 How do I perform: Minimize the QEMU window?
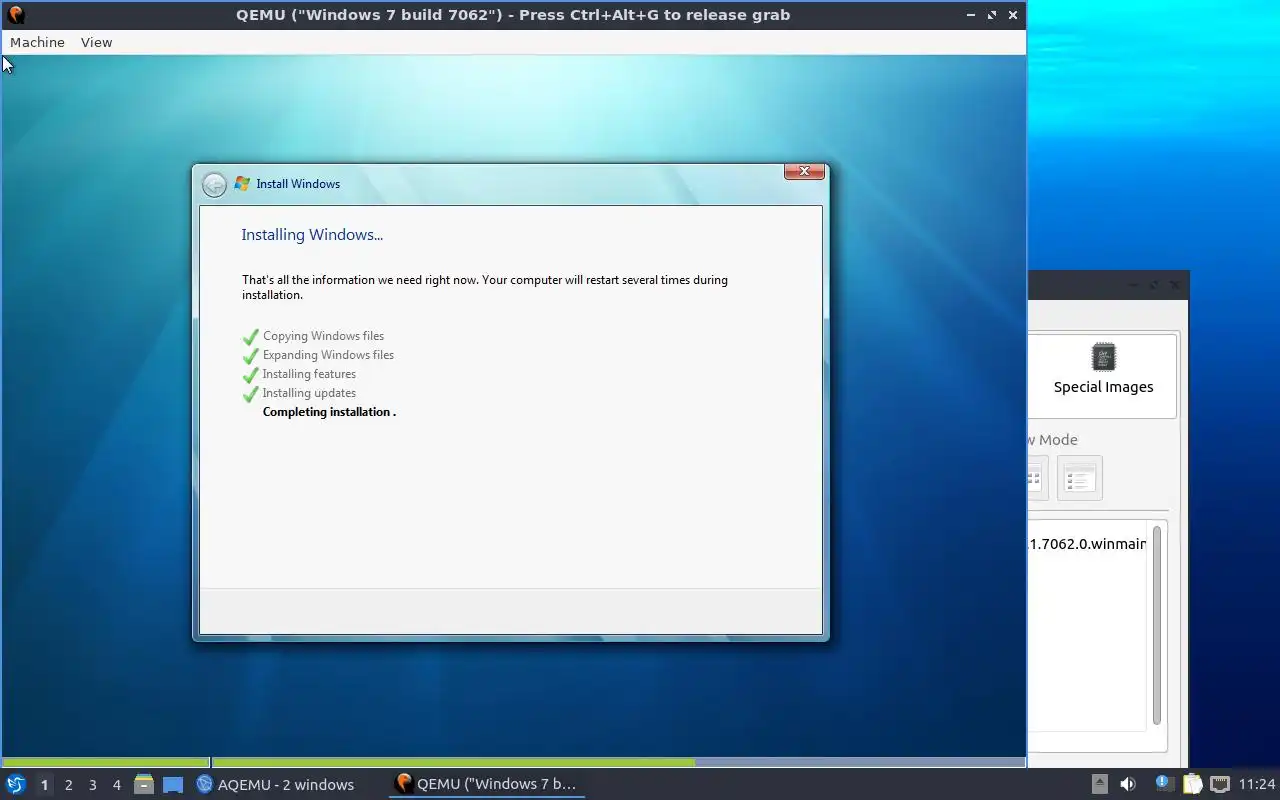click(x=972, y=15)
